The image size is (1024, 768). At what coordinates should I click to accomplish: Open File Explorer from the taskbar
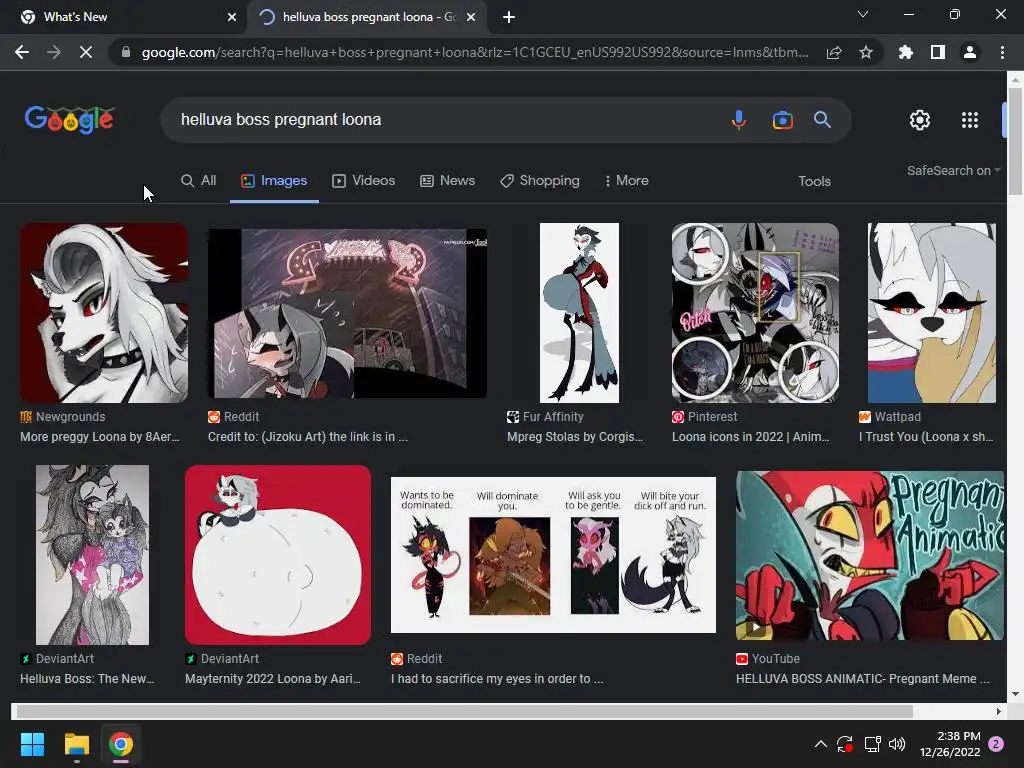pyautogui.click(x=76, y=744)
